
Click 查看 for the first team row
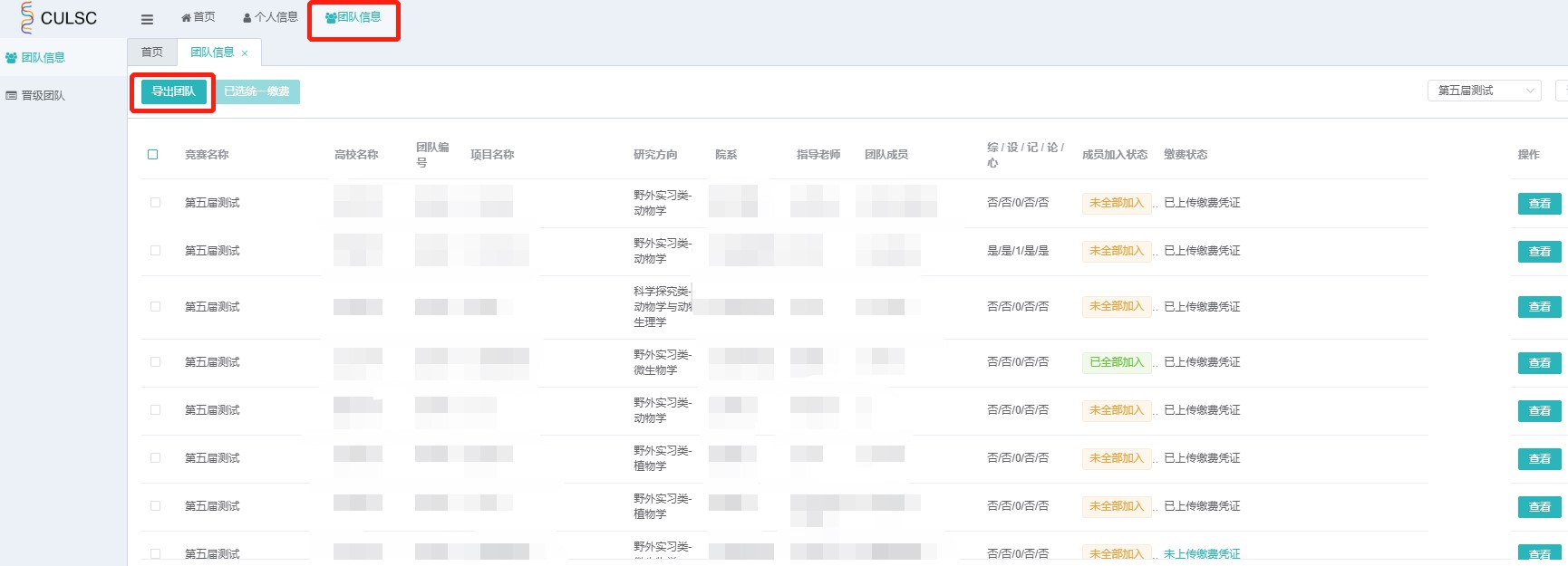coord(1539,204)
